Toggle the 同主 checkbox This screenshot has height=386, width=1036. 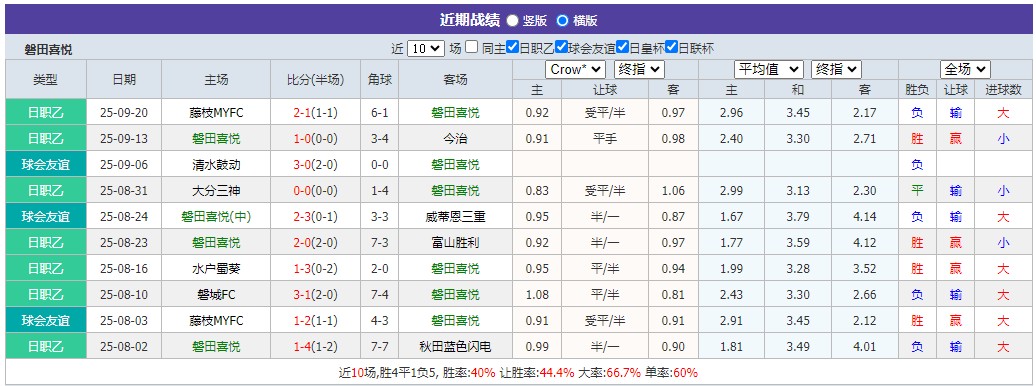click(471, 47)
